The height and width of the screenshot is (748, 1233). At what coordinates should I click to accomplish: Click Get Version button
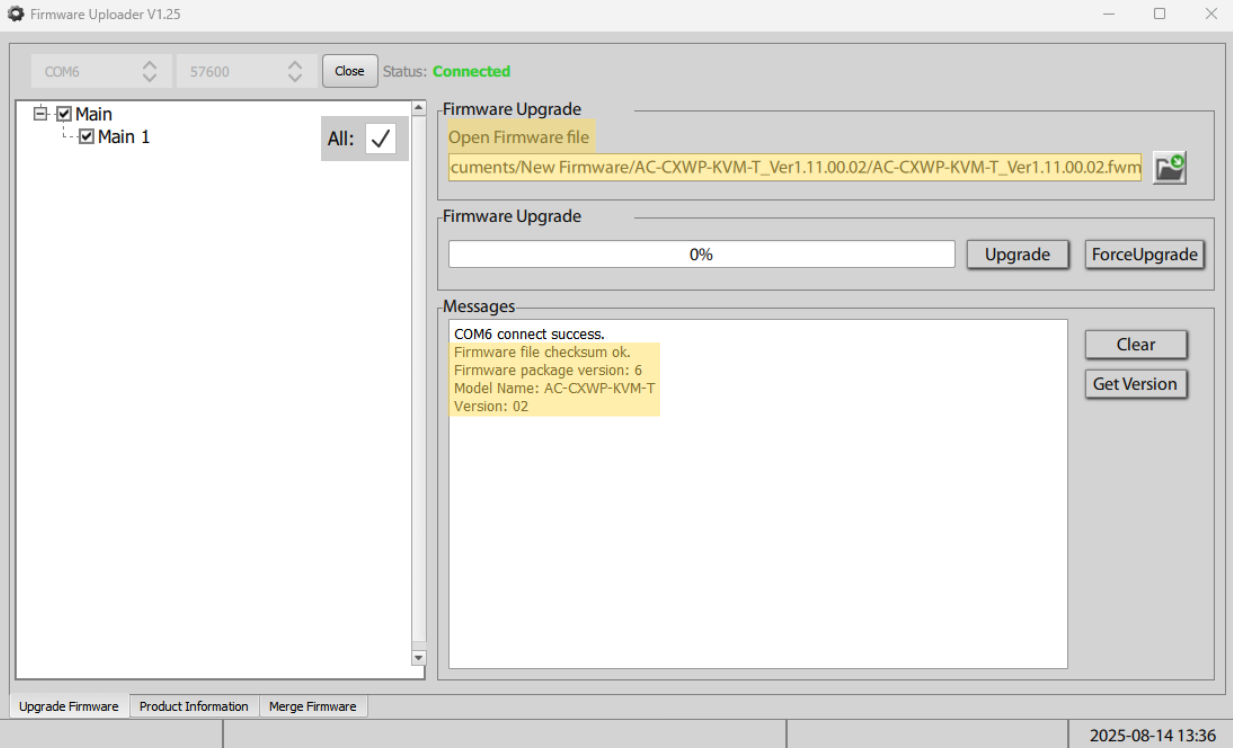pos(1136,384)
